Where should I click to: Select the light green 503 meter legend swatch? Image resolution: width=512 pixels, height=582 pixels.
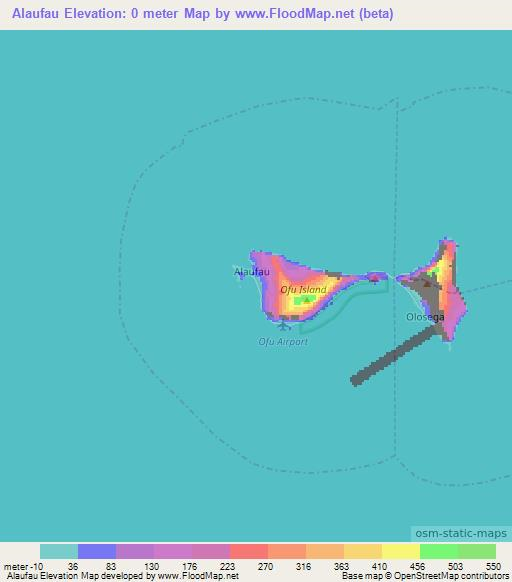click(x=477, y=551)
